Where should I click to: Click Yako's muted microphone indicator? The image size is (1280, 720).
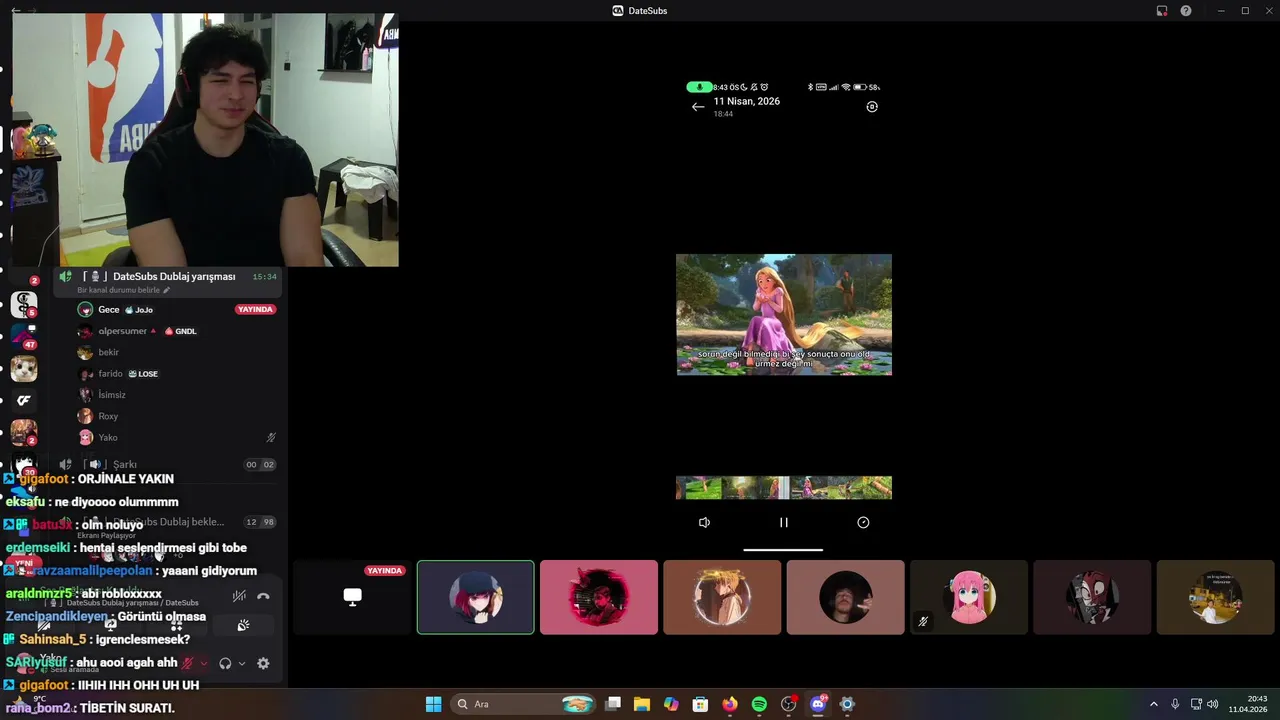click(271, 437)
